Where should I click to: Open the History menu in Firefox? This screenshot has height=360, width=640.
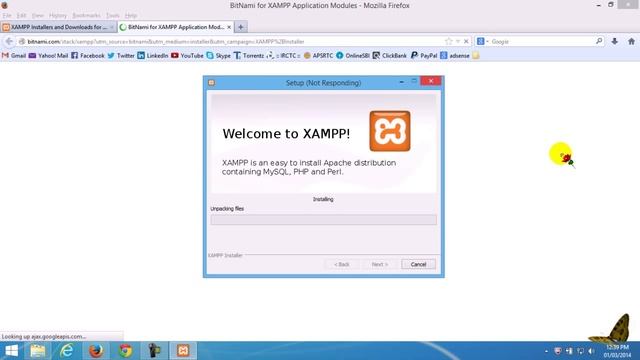(58, 16)
